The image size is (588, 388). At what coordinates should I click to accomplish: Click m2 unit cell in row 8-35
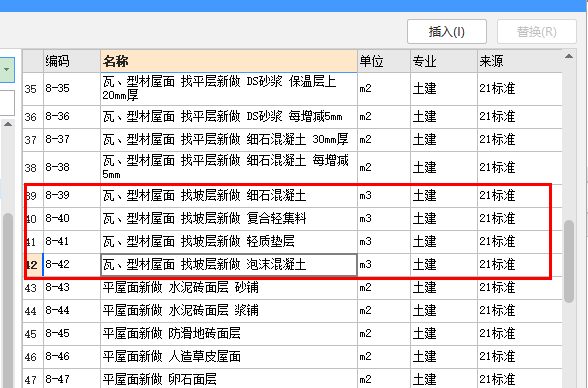(384, 89)
